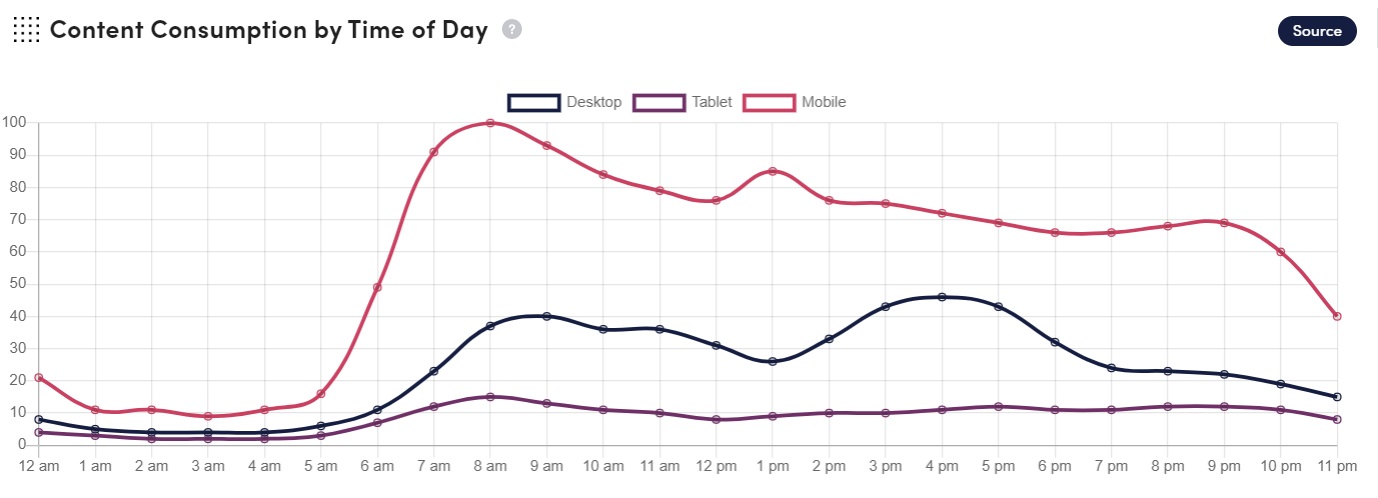
Task: Click the Desktop data point at 1 pm
Action: coord(772,361)
